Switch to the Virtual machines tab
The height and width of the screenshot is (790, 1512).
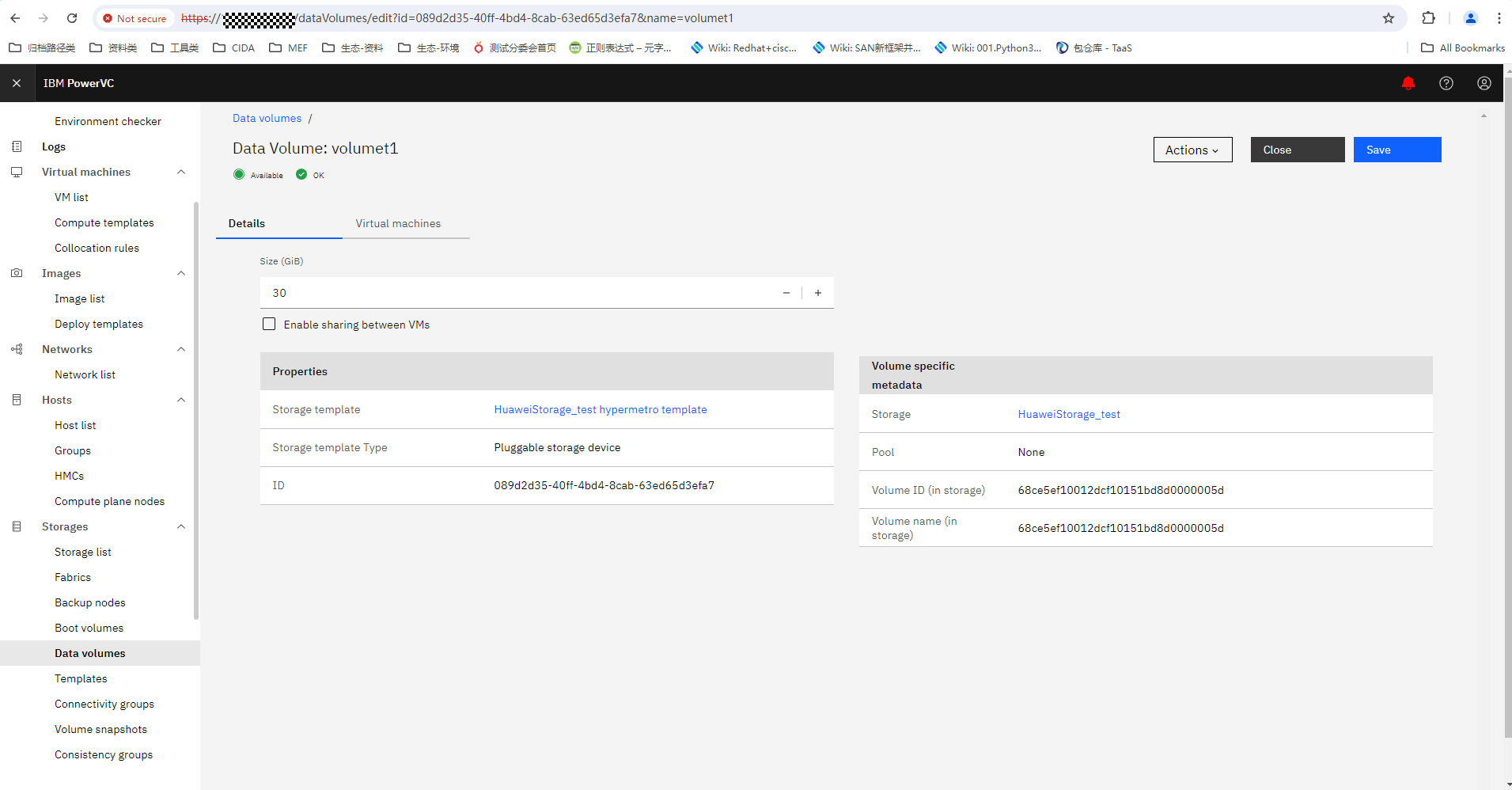[406, 223]
